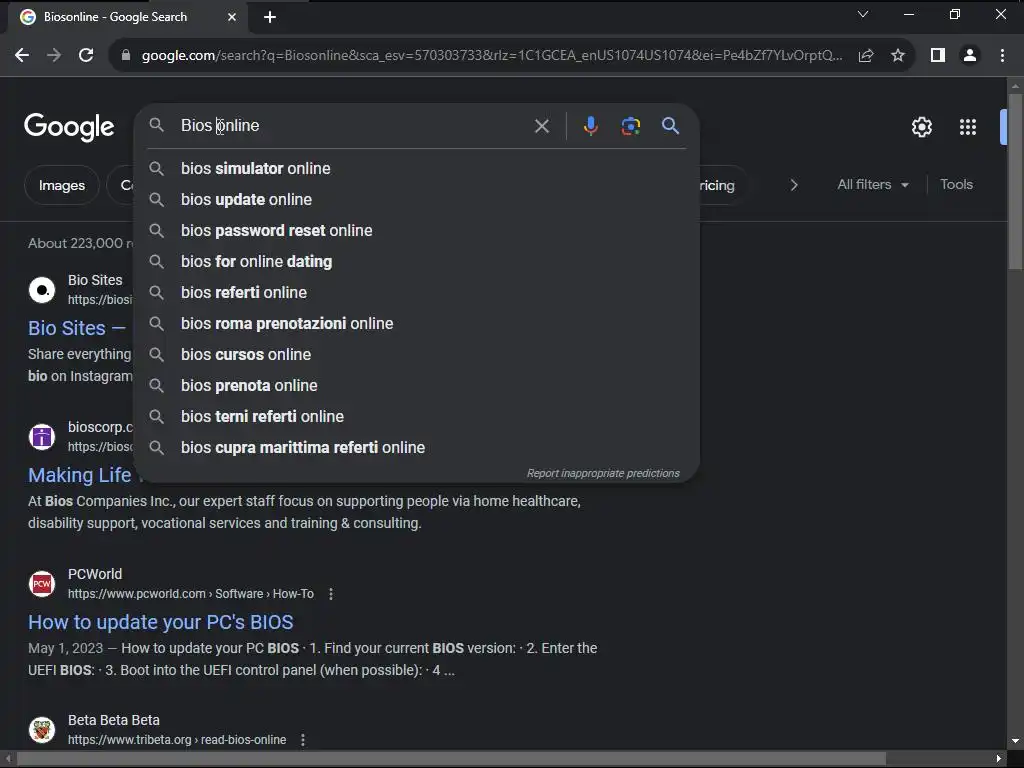Open the Making Life result link
The height and width of the screenshot is (768, 1024).
(80, 475)
